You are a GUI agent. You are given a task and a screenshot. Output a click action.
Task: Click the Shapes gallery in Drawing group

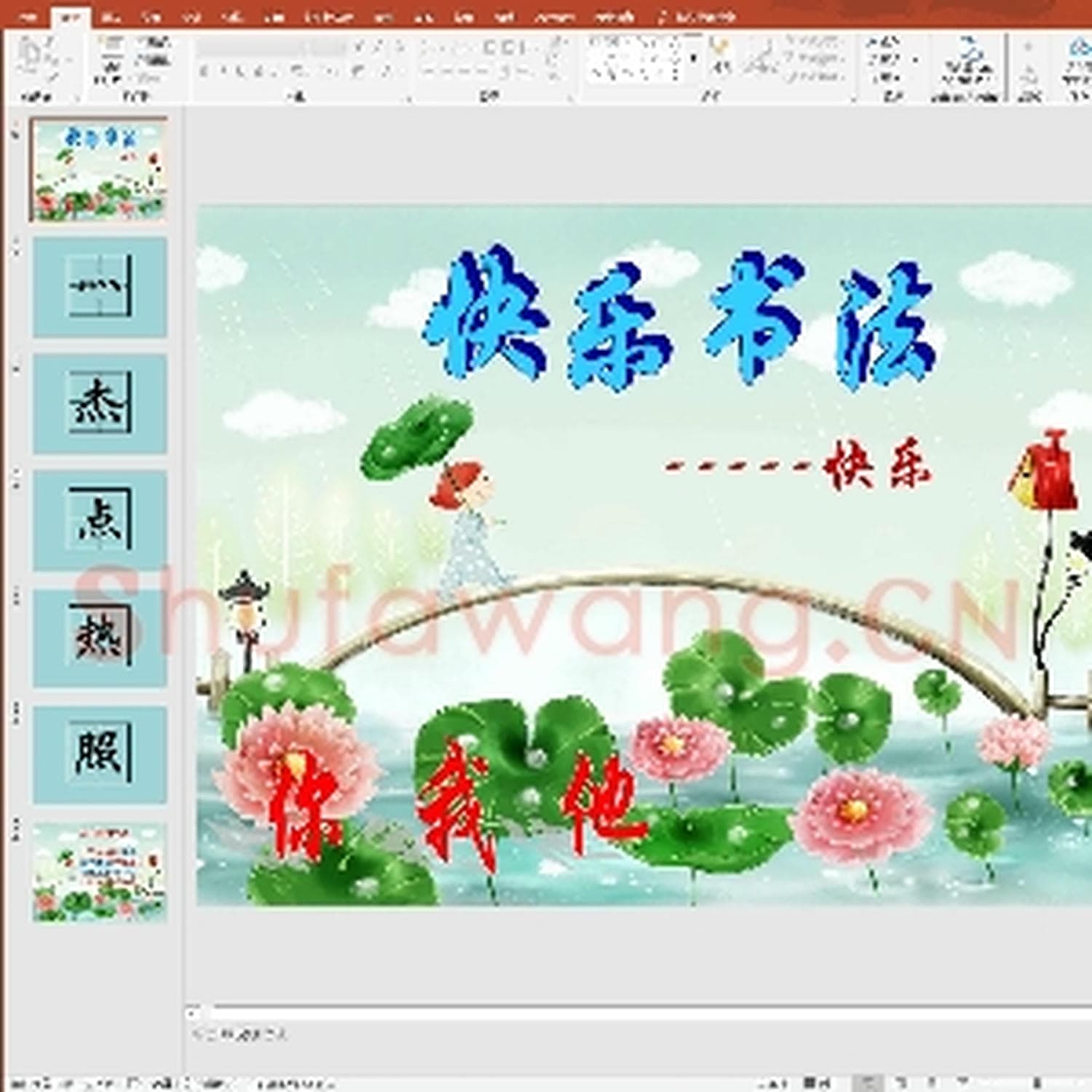tap(635, 58)
